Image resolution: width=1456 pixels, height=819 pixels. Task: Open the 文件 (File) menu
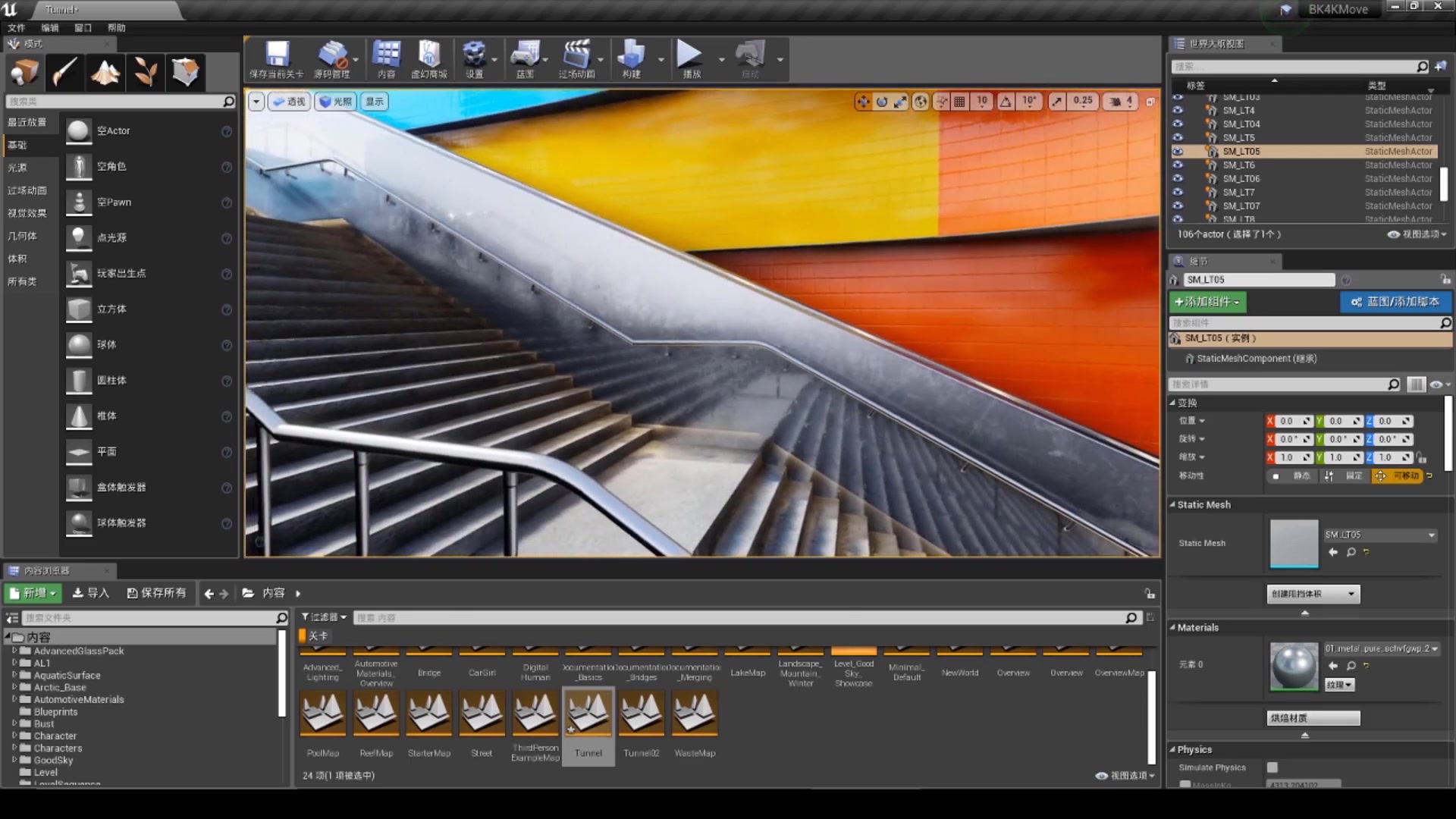click(17, 28)
